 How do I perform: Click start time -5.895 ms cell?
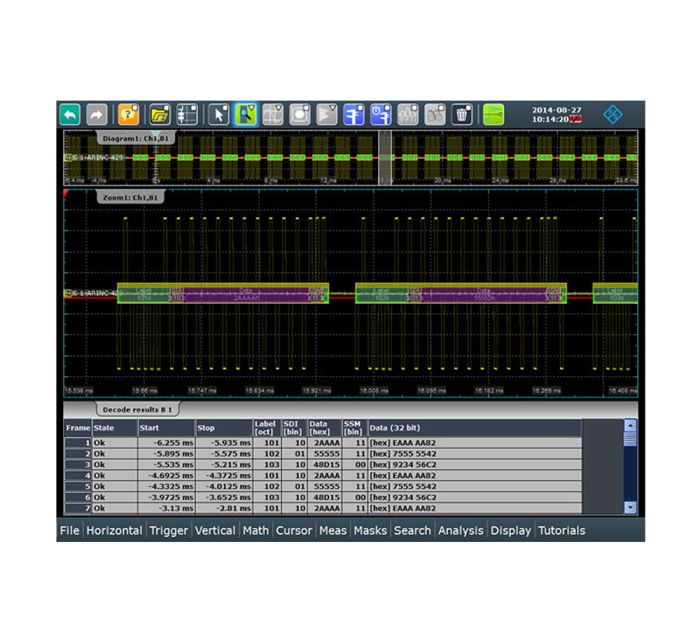tap(167, 453)
